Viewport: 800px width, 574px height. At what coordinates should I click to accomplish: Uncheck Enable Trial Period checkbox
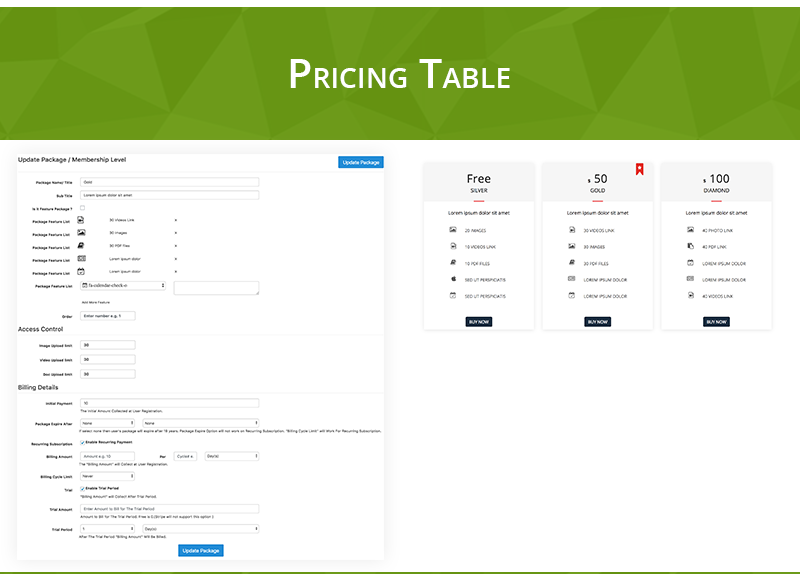(x=82, y=488)
